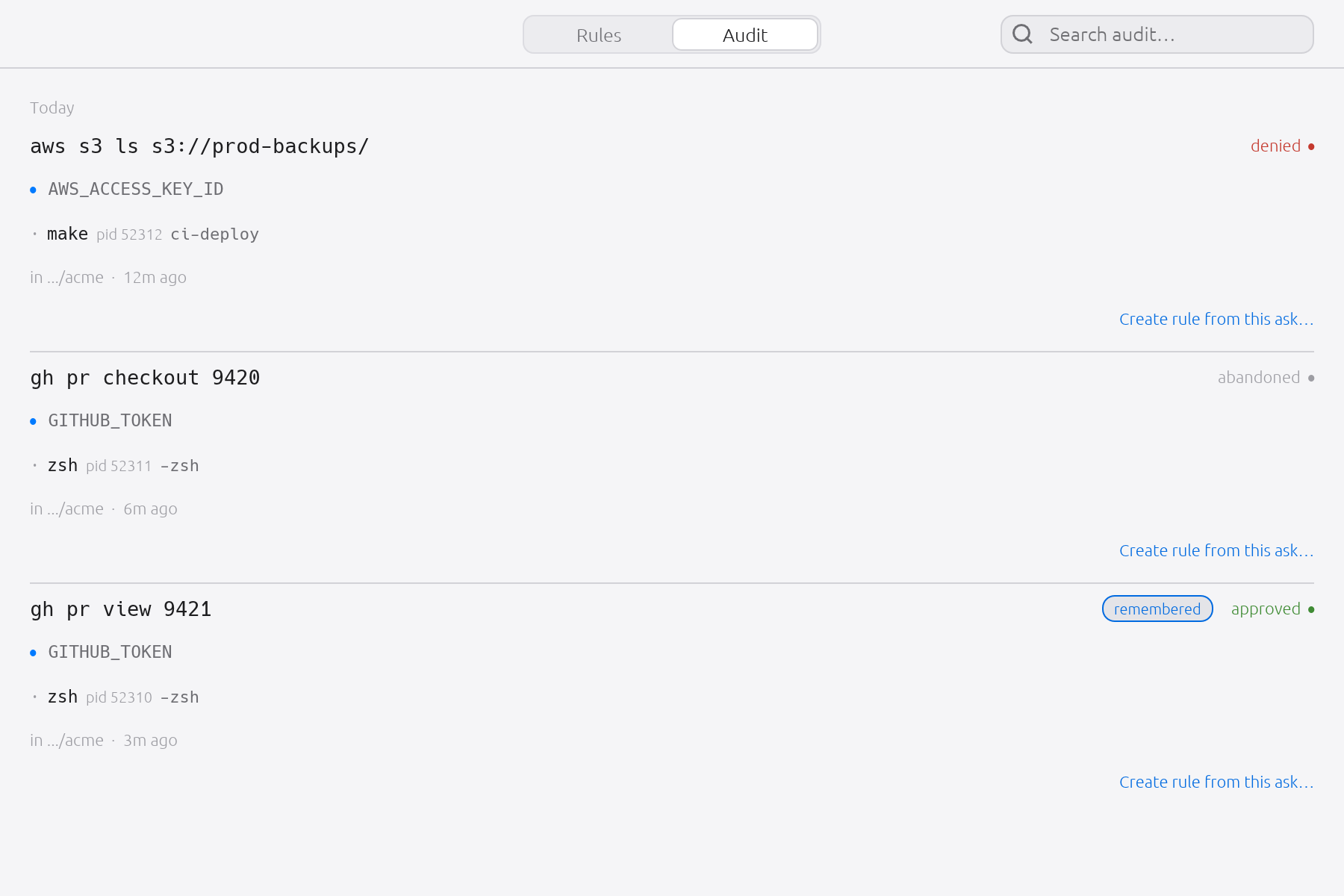Create rule from gh pr view ask

(x=1216, y=782)
